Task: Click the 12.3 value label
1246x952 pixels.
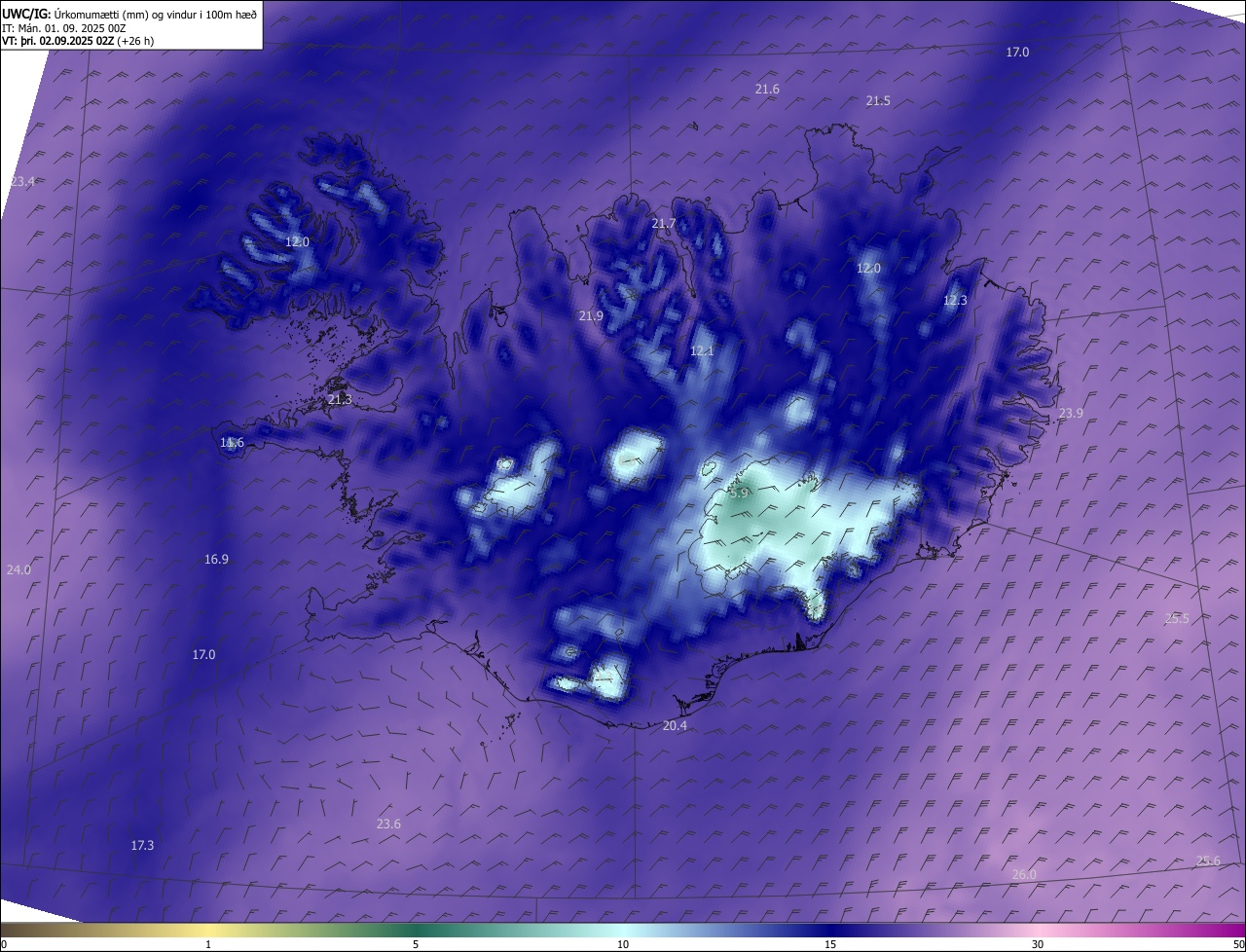Action: (955, 301)
